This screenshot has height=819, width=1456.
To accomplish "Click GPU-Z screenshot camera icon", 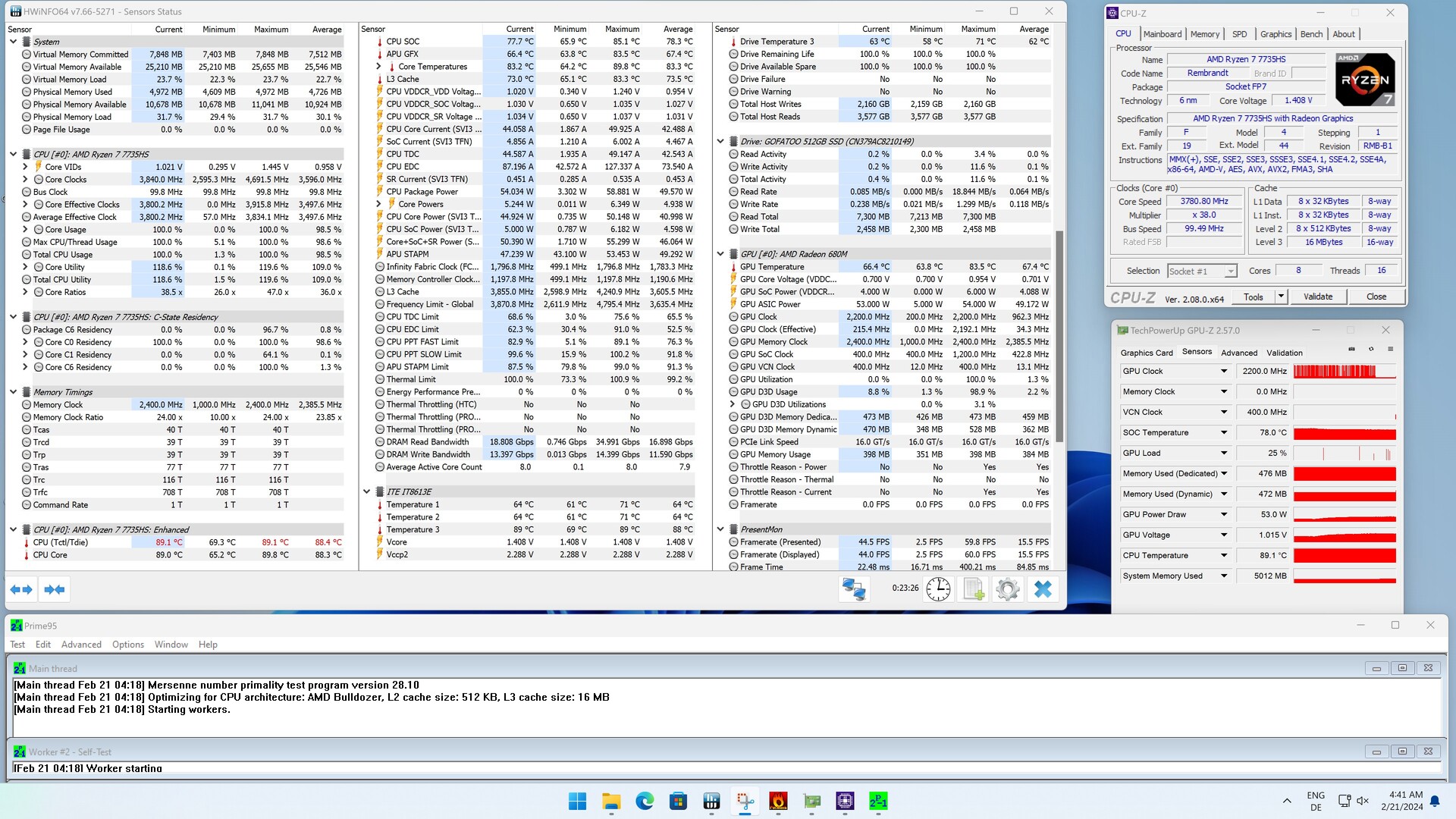I will point(1351,350).
